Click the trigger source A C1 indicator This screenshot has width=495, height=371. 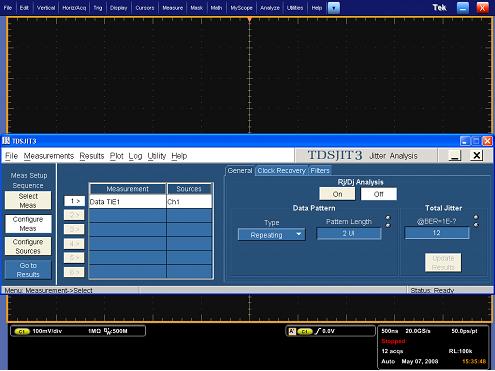click(300, 331)
